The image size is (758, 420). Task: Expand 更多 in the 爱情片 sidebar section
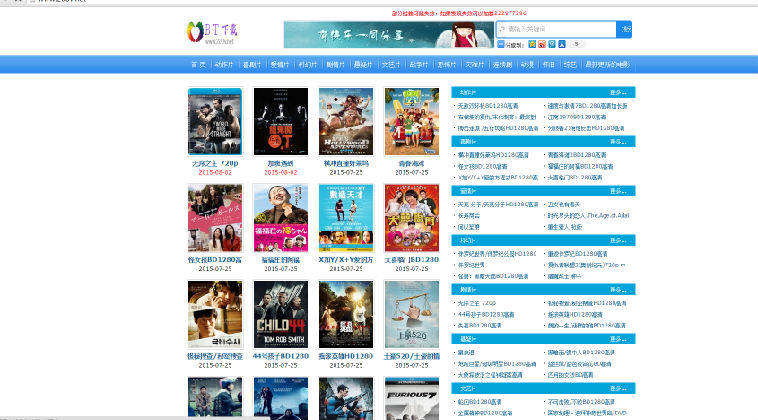(618, 191)
